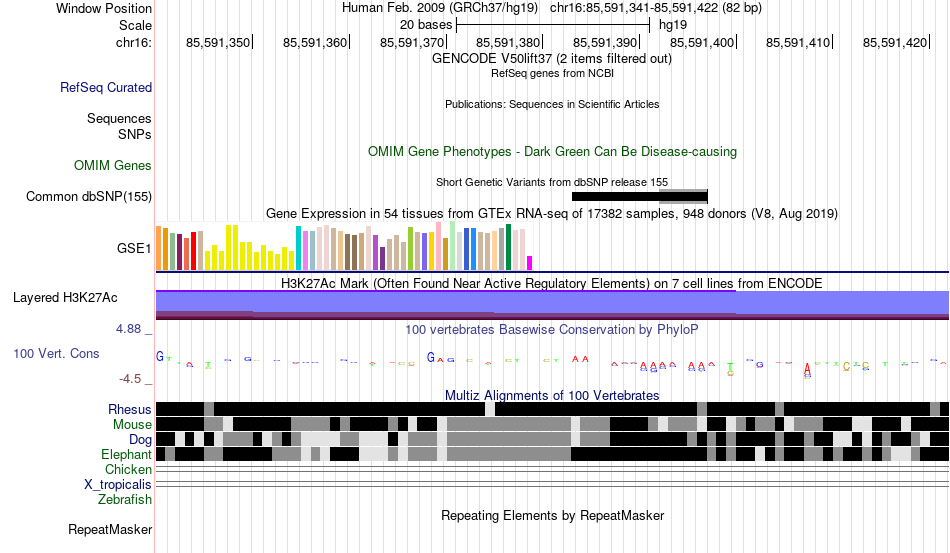The width and height of the screenshot is (950, 553).
Task: Click the Human Feb. 2009 assembly text
Action: click(440, 8)
